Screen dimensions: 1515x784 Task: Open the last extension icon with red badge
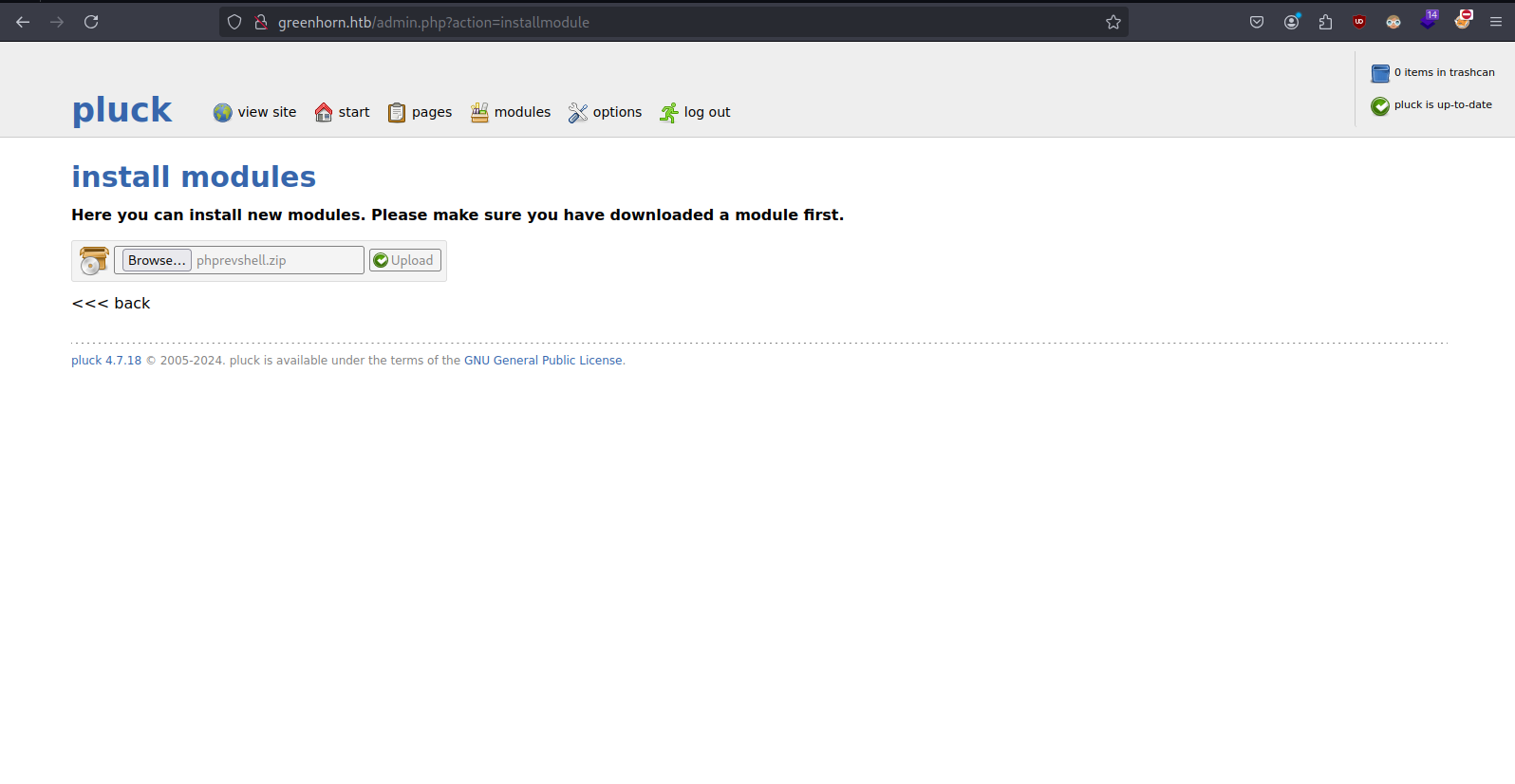(x=1463, y=20)
